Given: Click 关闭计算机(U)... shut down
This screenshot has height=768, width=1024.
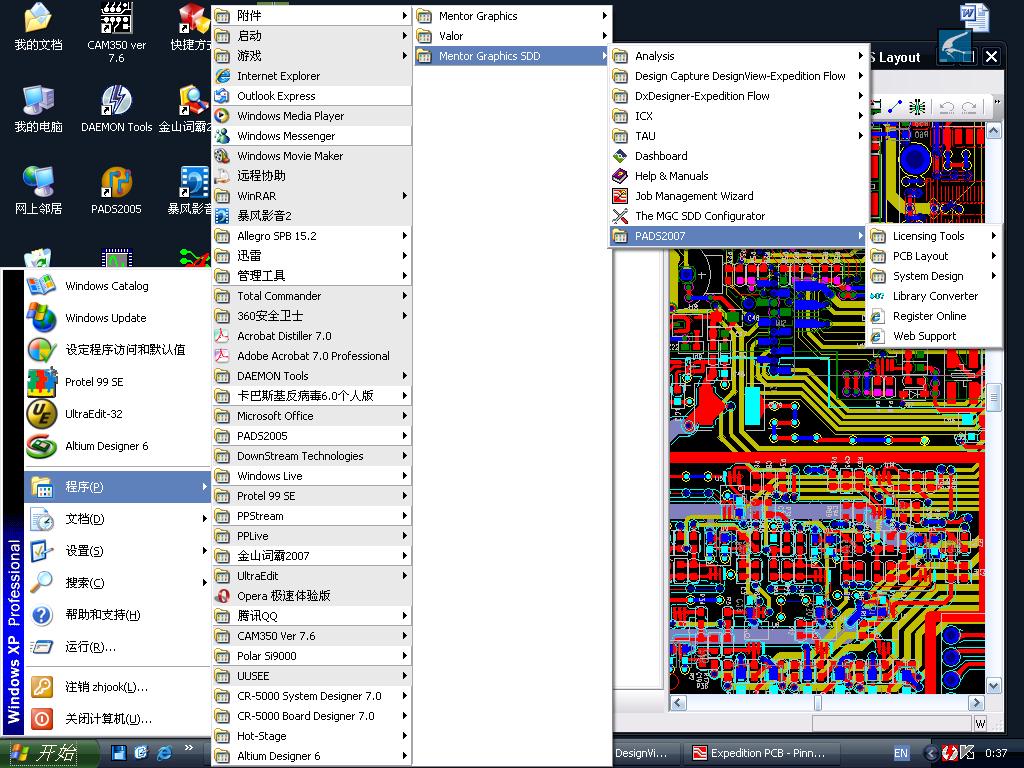Looking at the screenshot, I should coord(117,719).
